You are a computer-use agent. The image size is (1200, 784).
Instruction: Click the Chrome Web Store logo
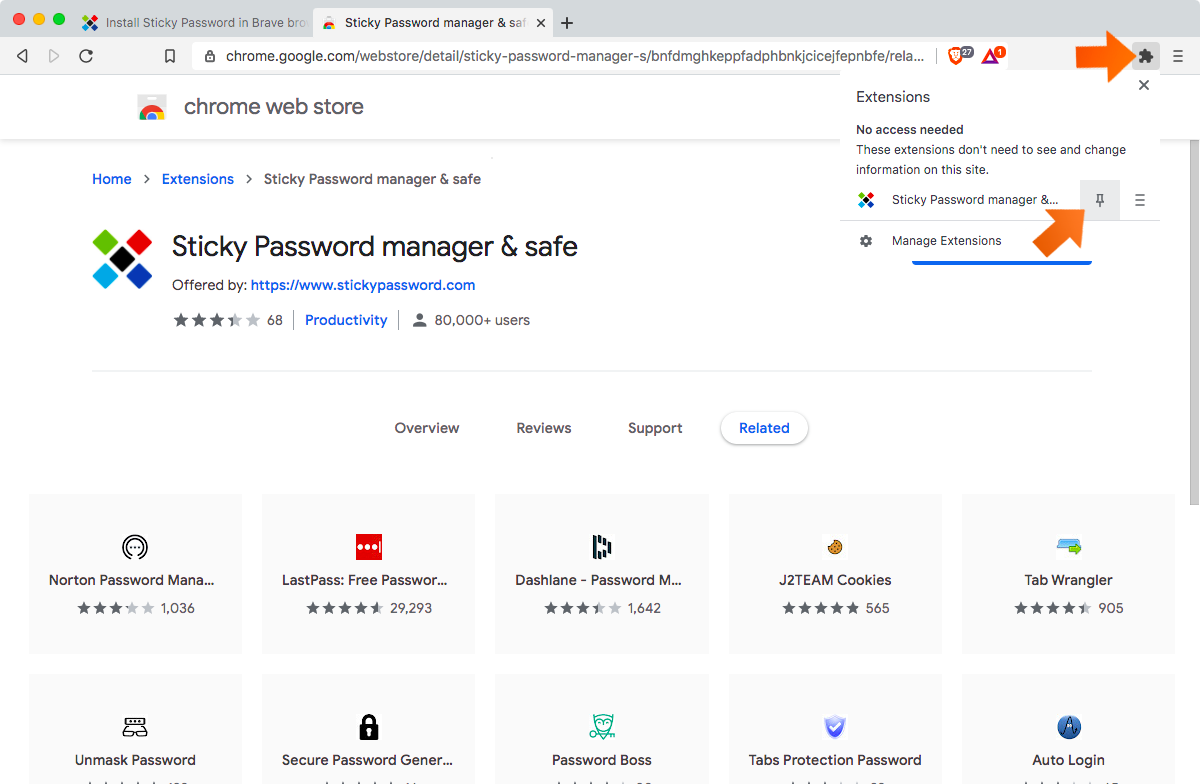152,107
